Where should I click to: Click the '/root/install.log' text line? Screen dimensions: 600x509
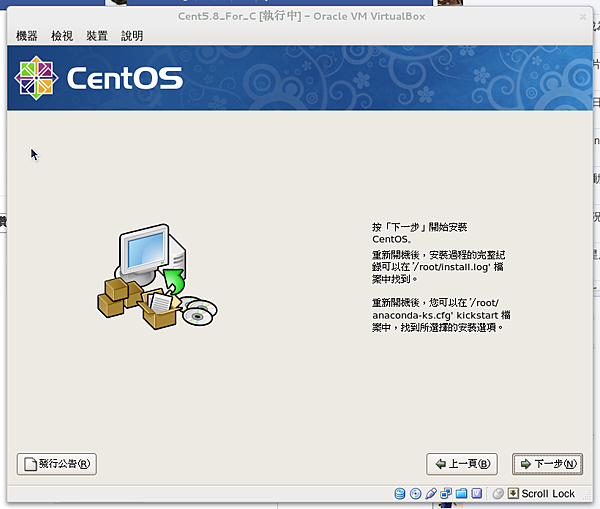438,267
